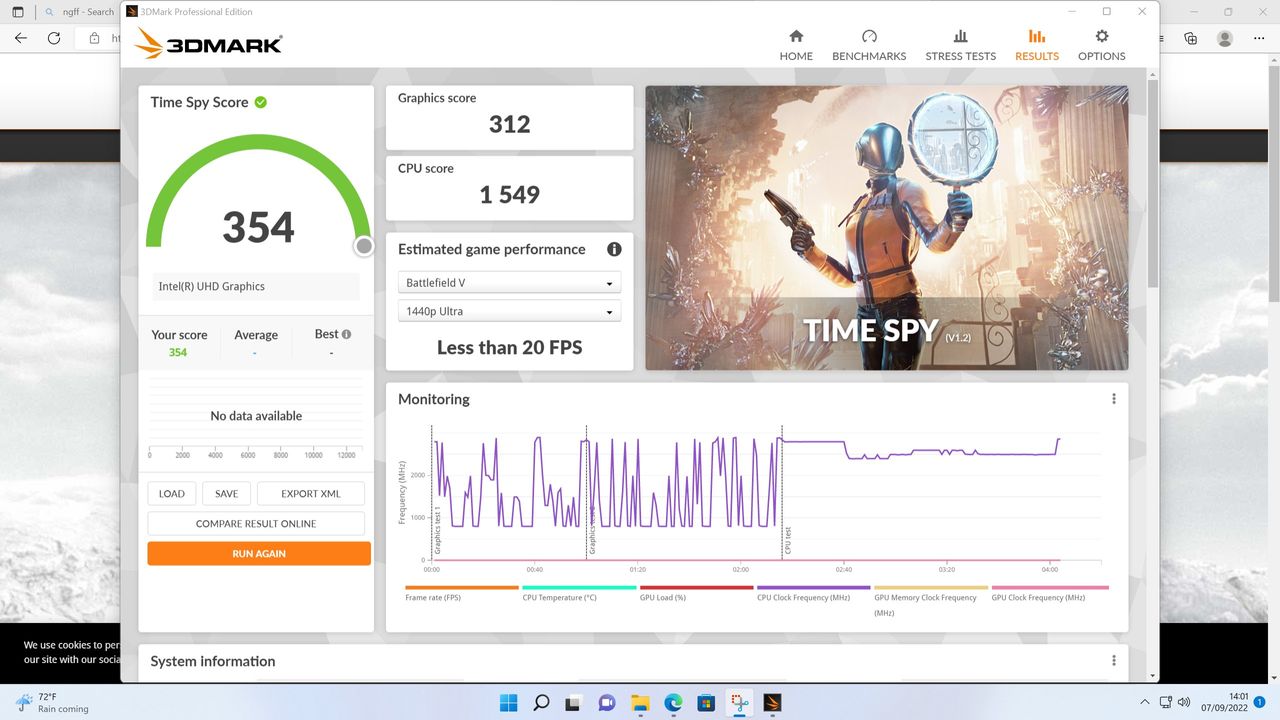Show hidden system tray icons

pyautogui.click(x=1145, y=702)
